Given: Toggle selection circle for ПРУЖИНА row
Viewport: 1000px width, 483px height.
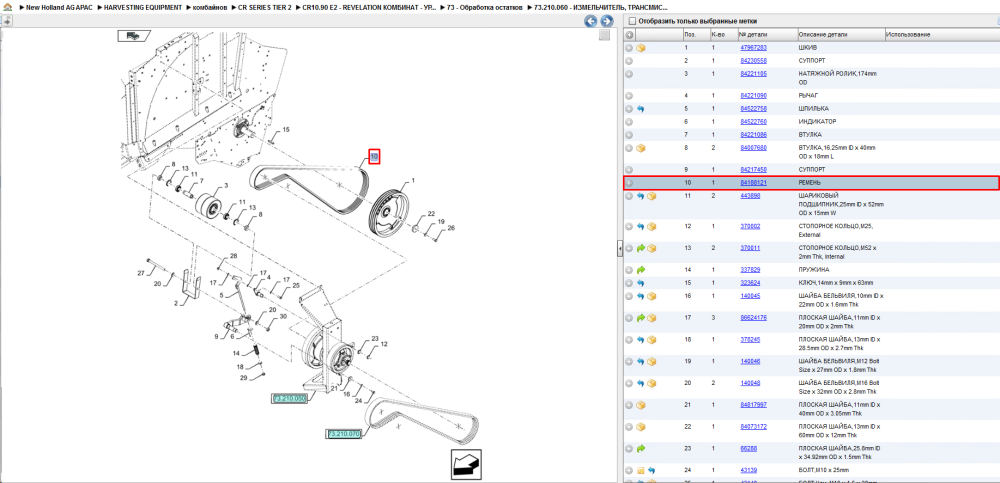Looking at the screenshot, I should (x=629, y=270).
